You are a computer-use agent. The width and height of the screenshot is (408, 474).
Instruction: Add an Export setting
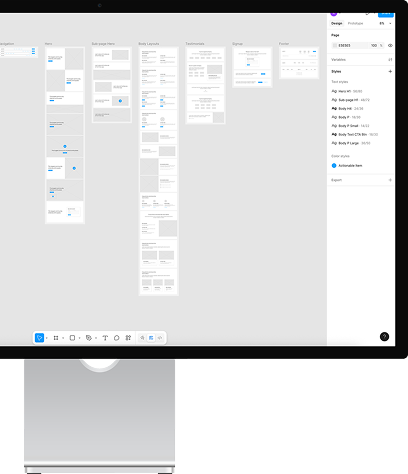[390, 180]
